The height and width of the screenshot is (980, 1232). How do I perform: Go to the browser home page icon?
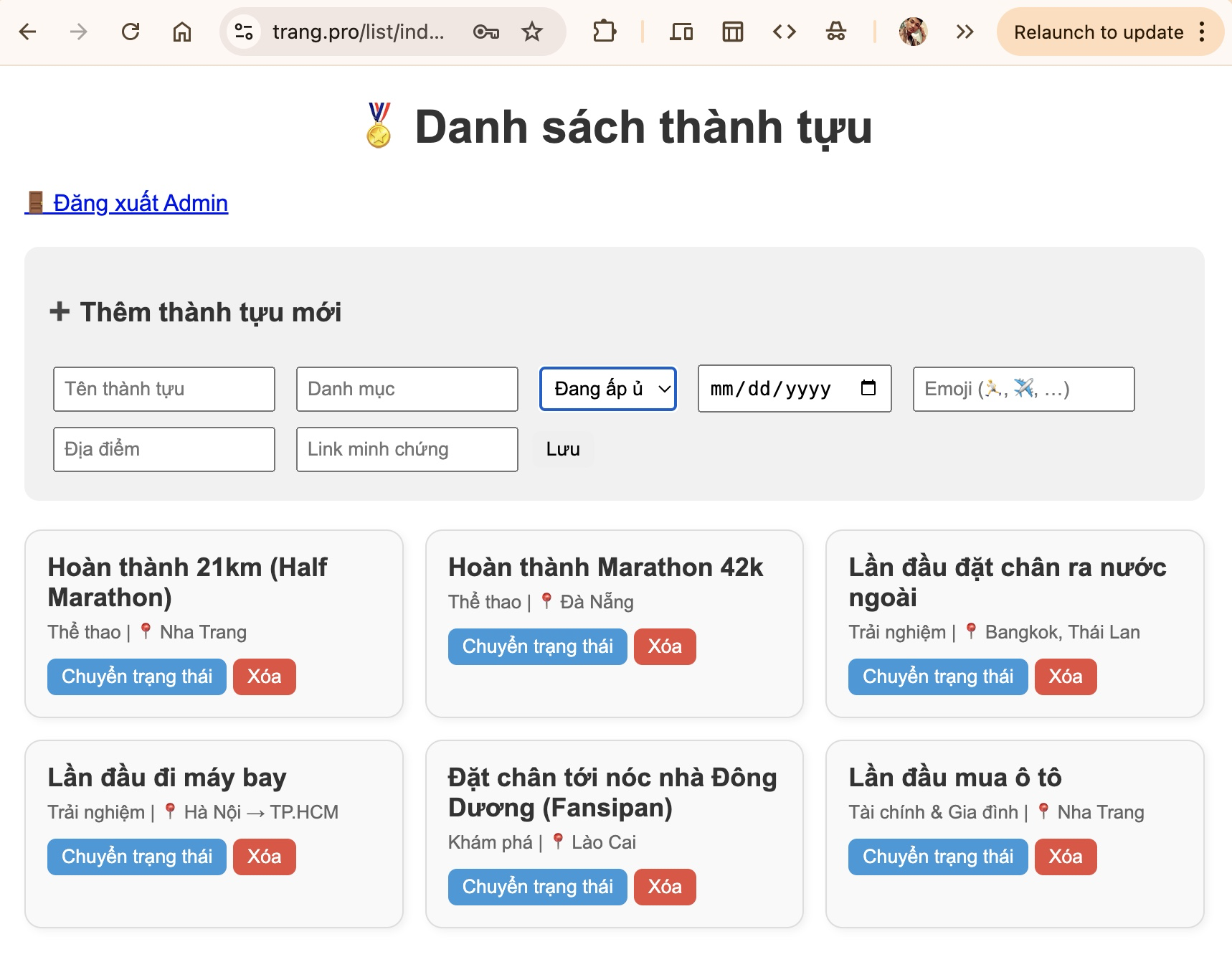pyautogui.click(x=182, y=32)
